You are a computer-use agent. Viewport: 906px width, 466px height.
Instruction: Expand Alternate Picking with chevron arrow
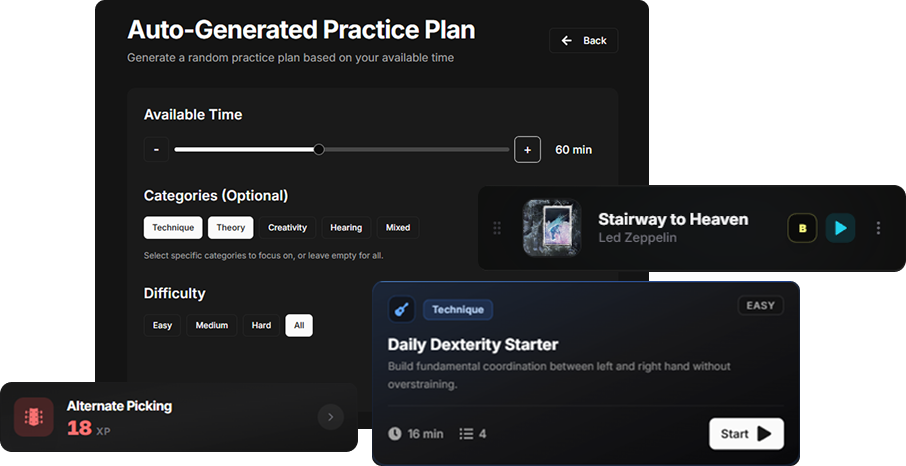tap(331, 417)
